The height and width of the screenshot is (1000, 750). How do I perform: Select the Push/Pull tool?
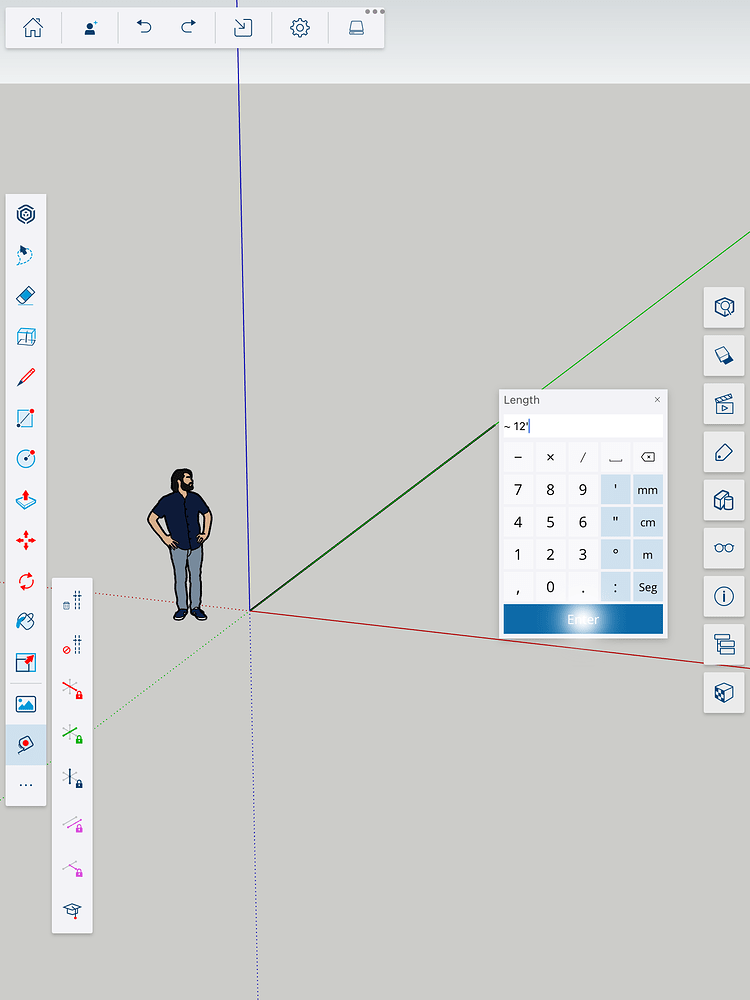click(x=26, y=500)
